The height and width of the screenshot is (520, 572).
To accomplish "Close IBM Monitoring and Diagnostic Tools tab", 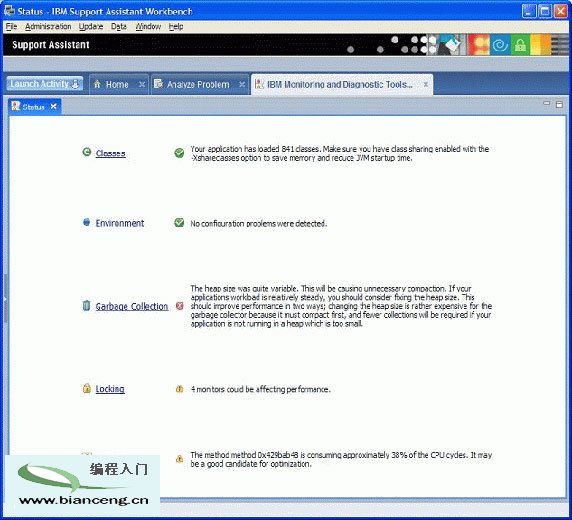I will click(425, 84).
